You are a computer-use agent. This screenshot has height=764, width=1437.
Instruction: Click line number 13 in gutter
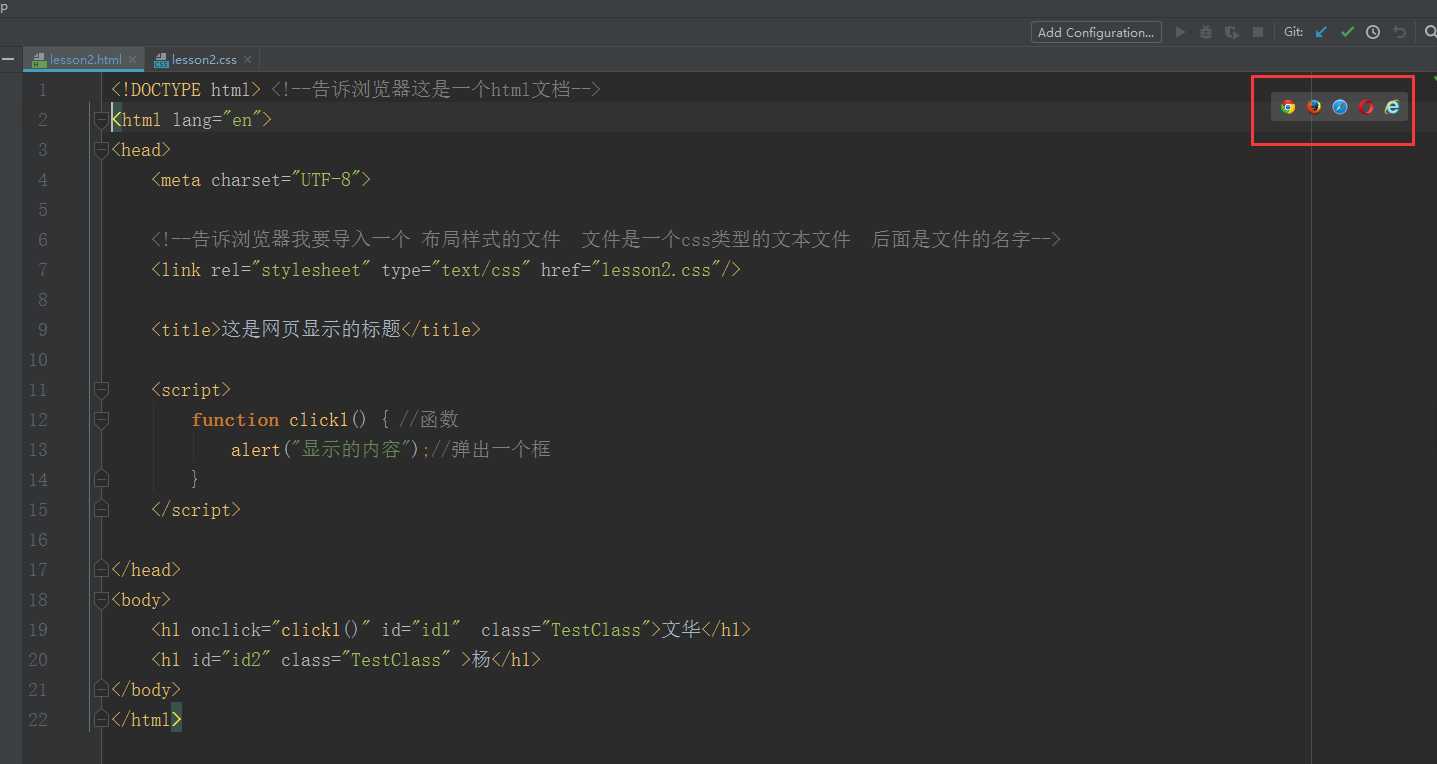pyautogui.click(x=38, y=450)
